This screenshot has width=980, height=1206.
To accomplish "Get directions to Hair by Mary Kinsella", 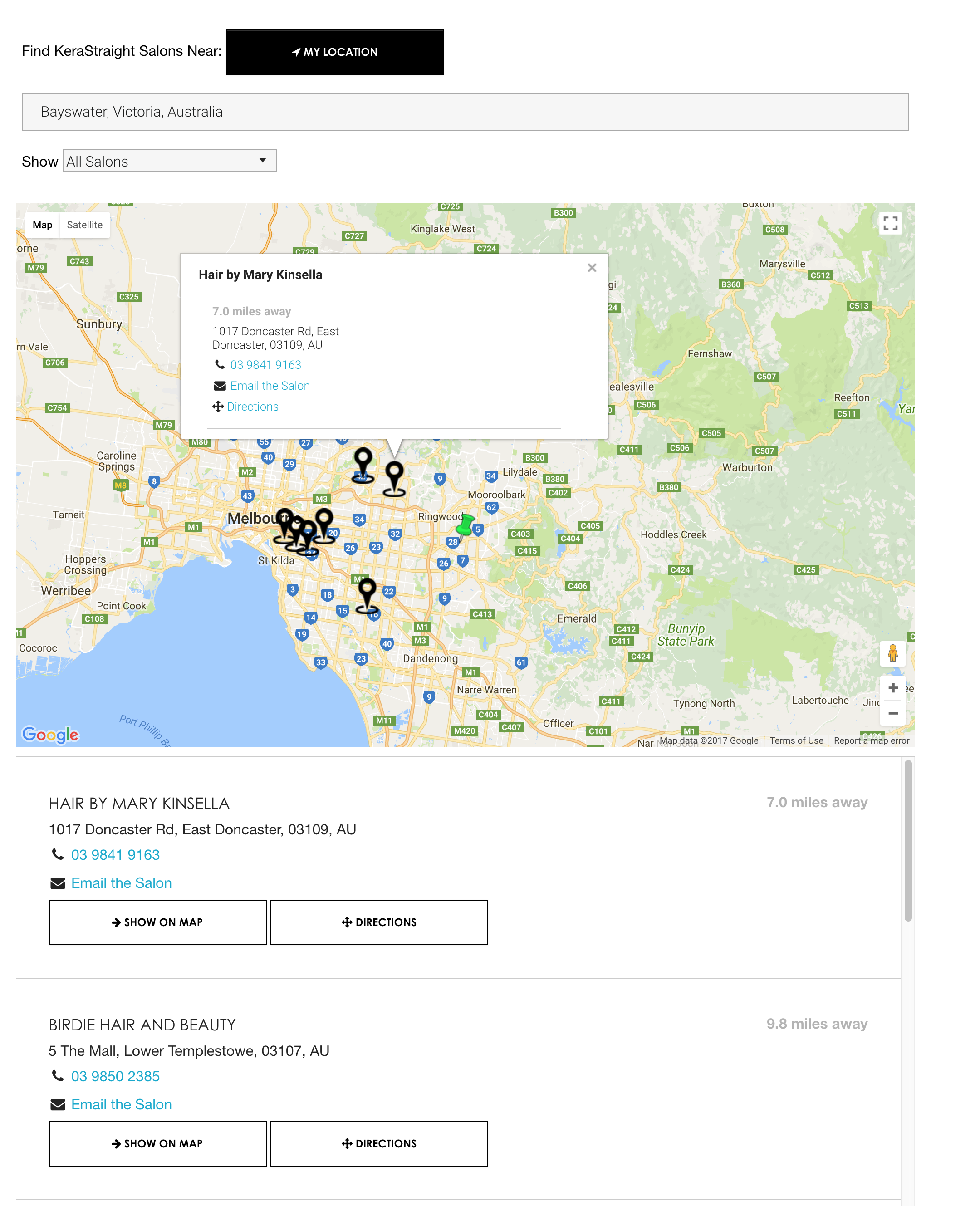I will [379, 922].
